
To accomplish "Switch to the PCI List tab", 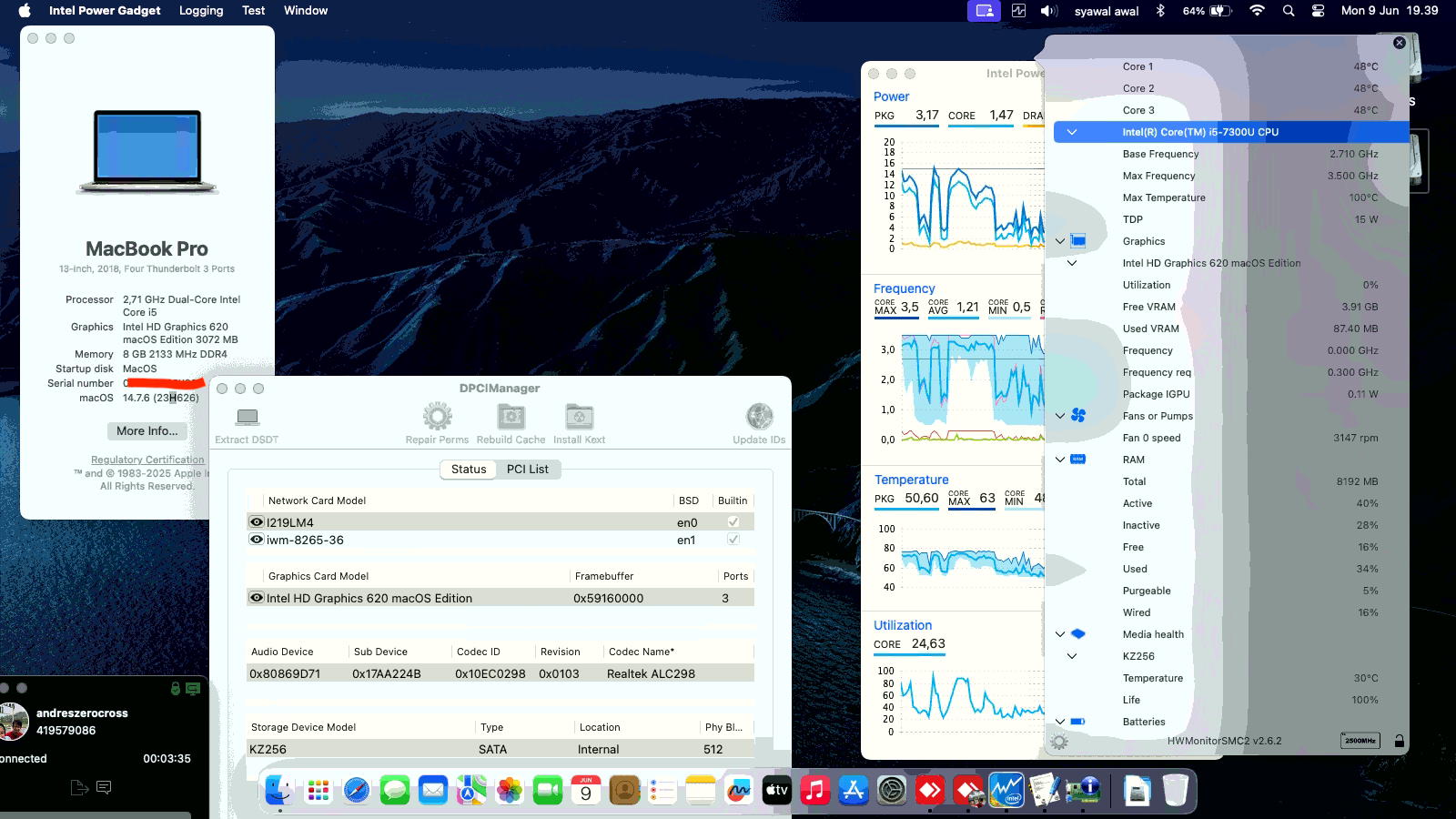I will [x=528, y=469].
